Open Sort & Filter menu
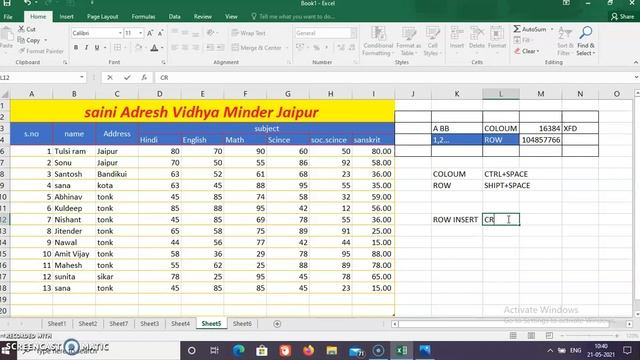The width and height of the screenshot is (640, 360). (x=565, y=41)
